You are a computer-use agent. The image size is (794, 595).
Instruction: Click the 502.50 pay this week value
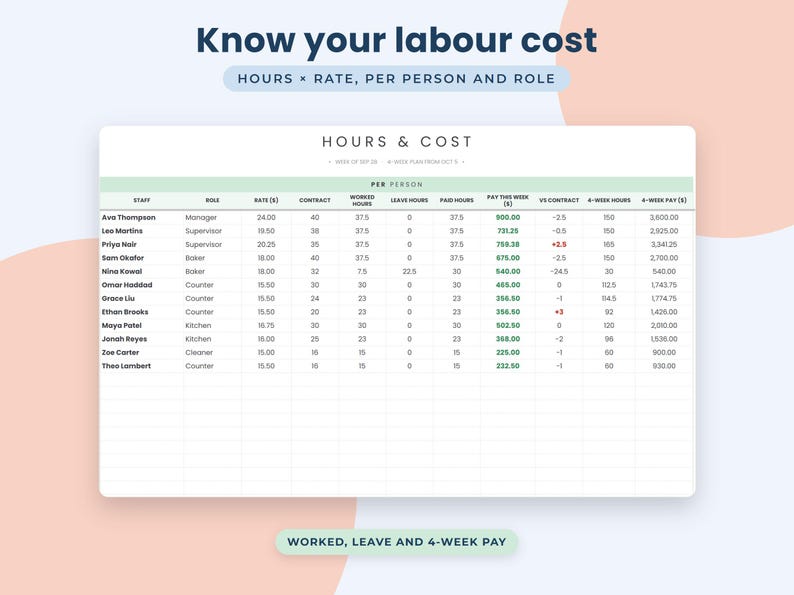[508, 326]
